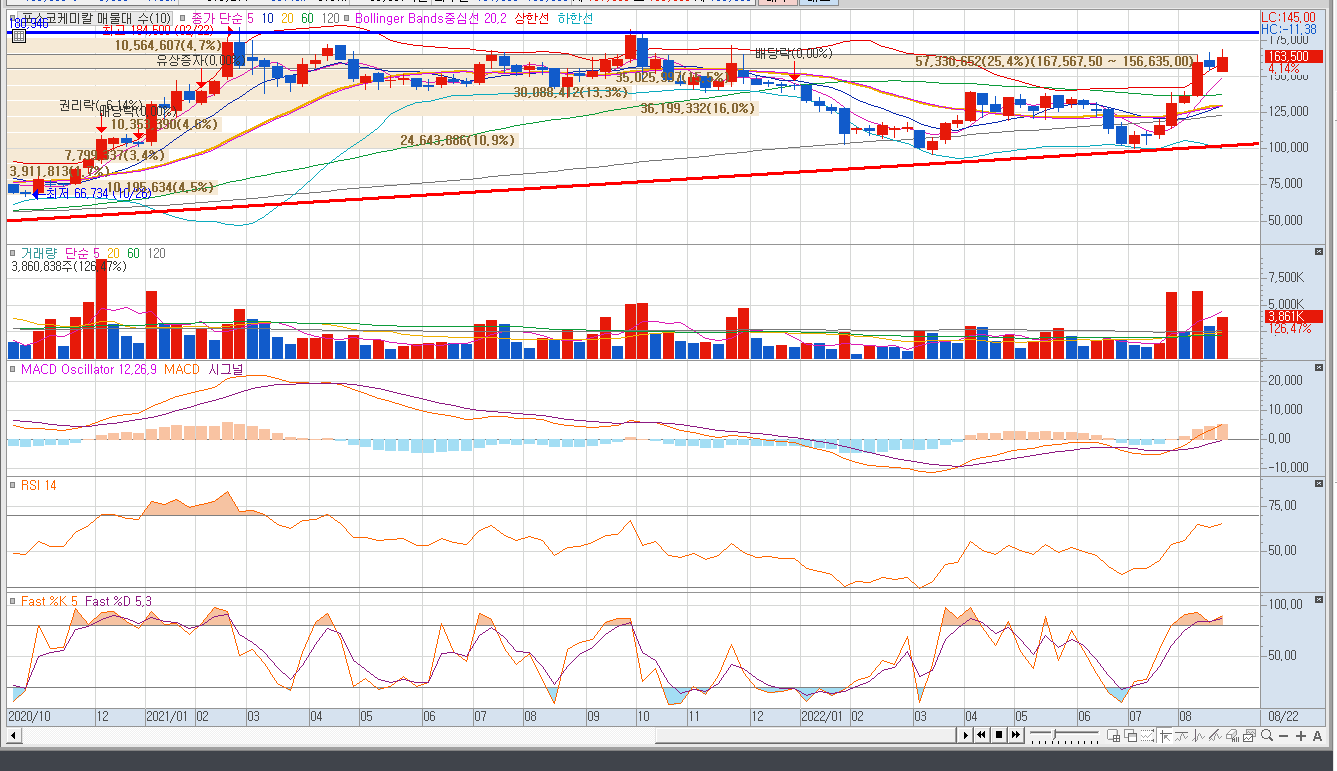Click the 'MACD Oscillator 12,26,9' label
The height and width of the screenshot is (771, 1337).
[x=89, y=369]
